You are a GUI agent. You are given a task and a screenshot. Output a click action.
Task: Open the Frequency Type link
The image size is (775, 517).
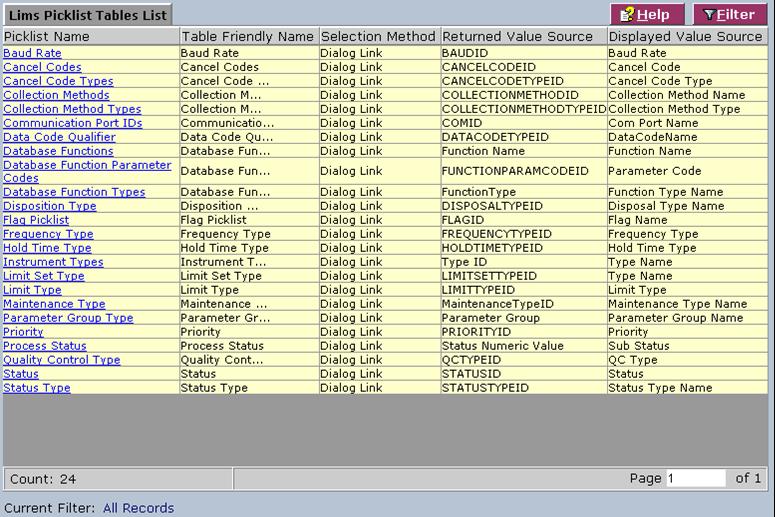48,234
